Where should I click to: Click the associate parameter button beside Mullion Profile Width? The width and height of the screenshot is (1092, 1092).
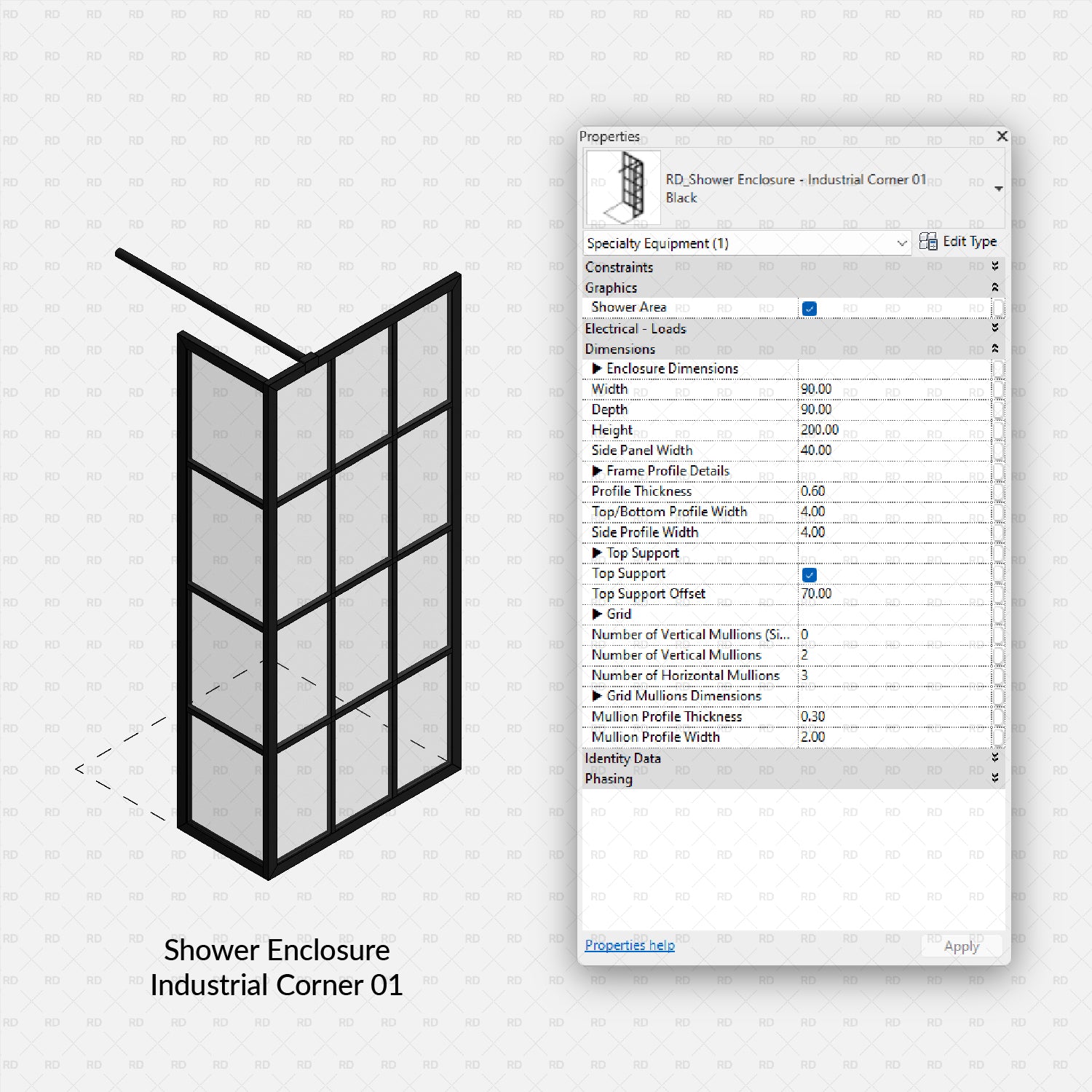[x=998, y=737]
